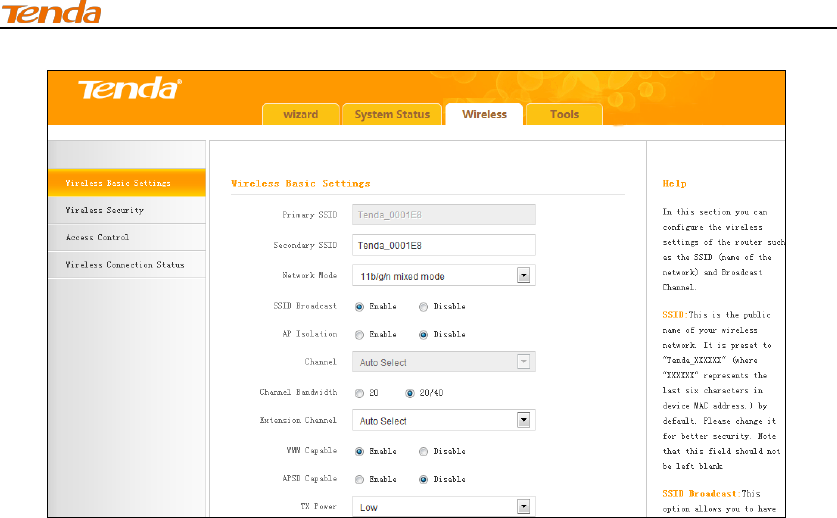Click the Secondary SSID label

point(305,245)
